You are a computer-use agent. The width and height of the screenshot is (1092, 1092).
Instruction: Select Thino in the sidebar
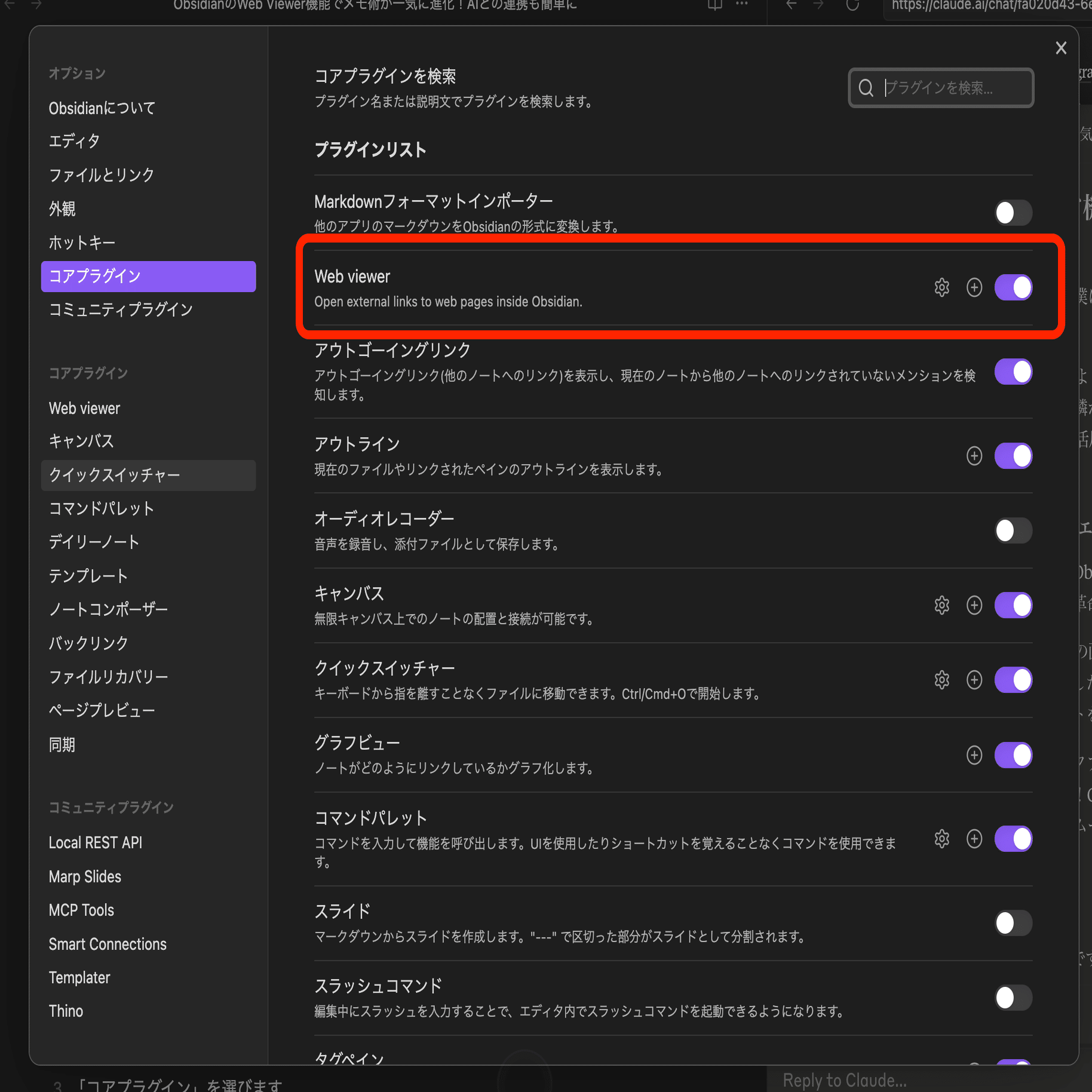click(148, 1011)
